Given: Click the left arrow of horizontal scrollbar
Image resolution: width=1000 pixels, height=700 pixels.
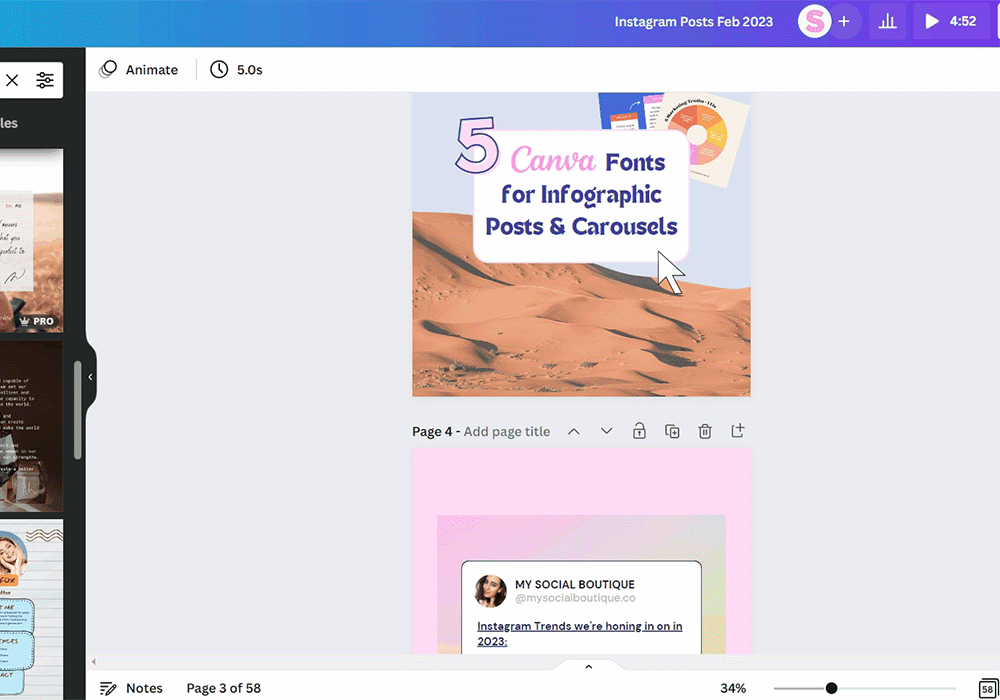Looking at the screenshot, I should pos(94,662).
